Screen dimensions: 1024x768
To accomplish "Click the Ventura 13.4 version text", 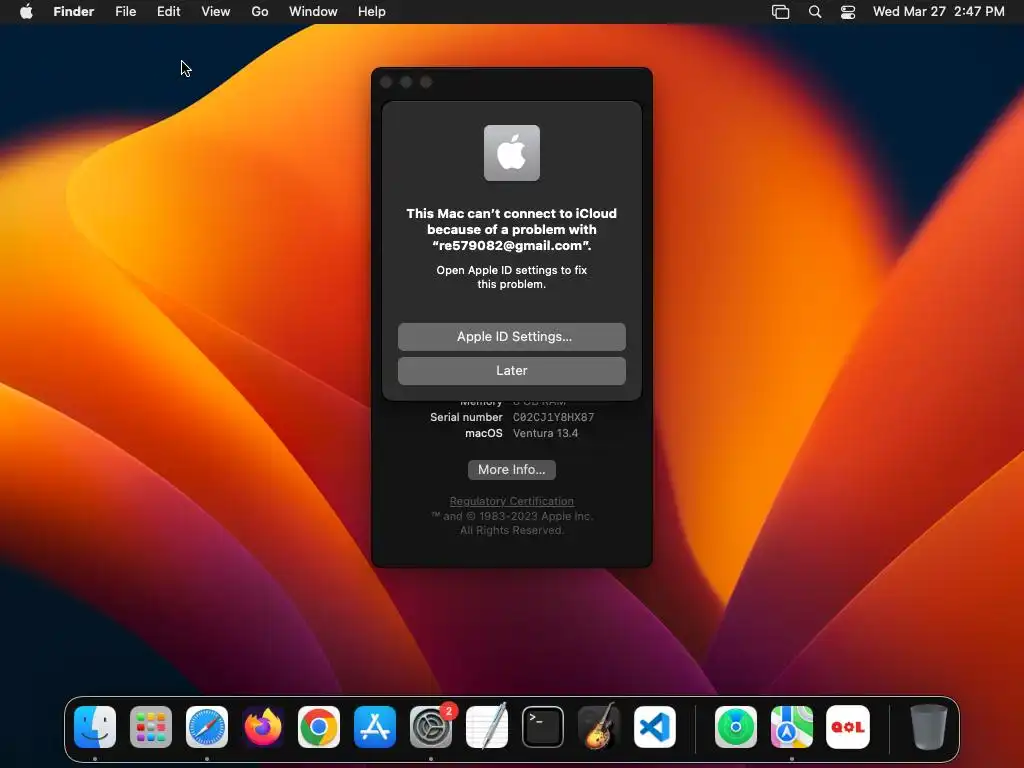I will coord(545,433).
